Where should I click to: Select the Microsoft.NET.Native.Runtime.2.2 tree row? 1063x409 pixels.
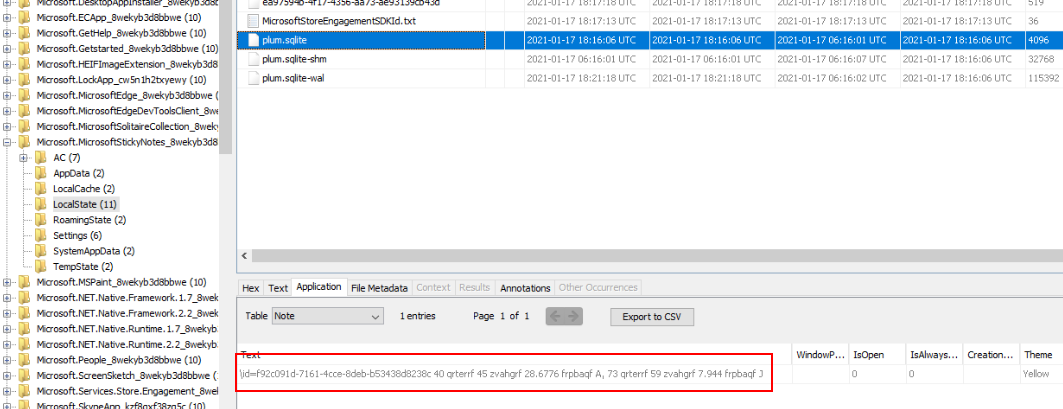tap(127, 344)
